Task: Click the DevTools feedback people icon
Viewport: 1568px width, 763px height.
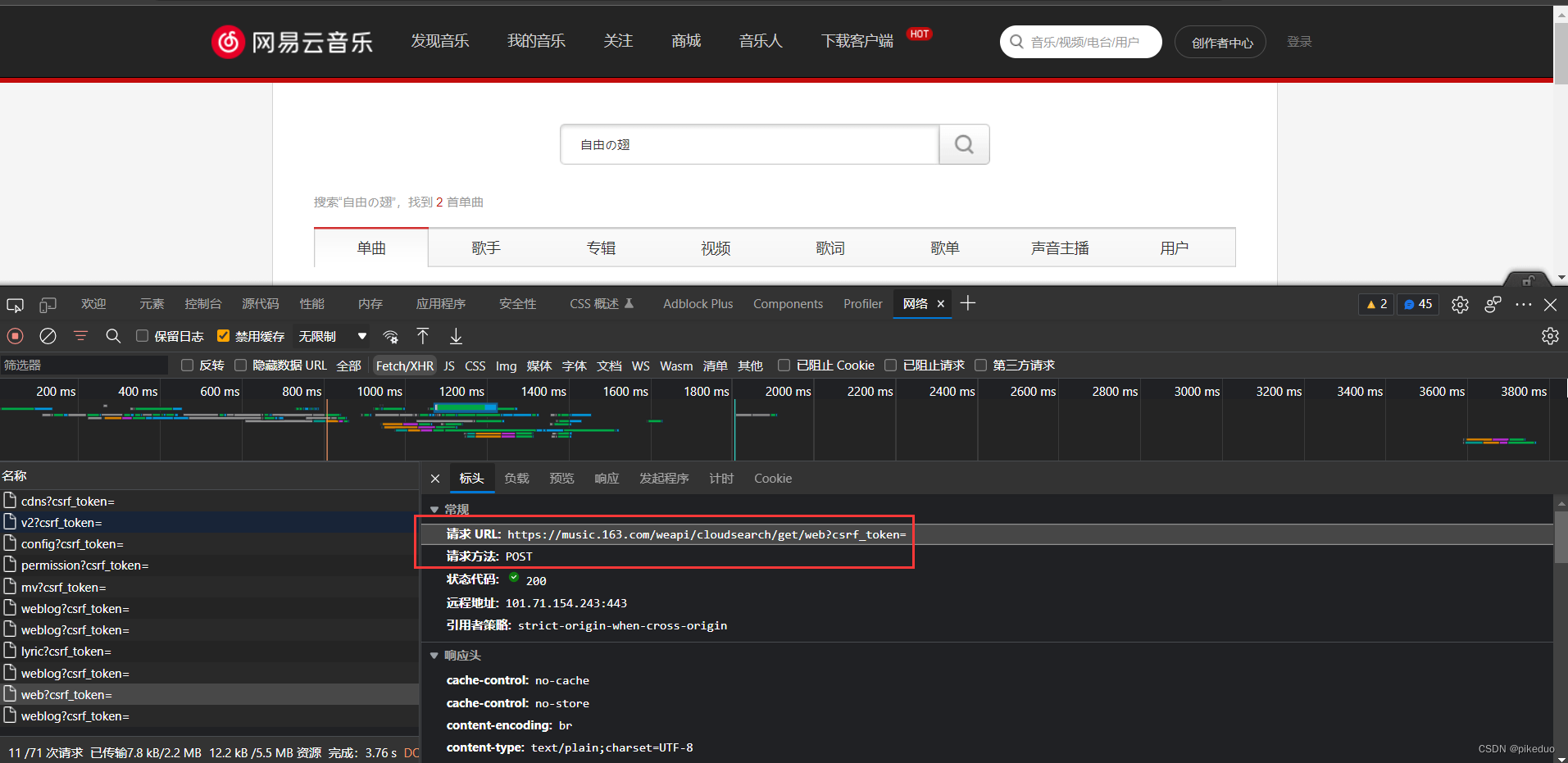Action: [x=1493, y=304]
